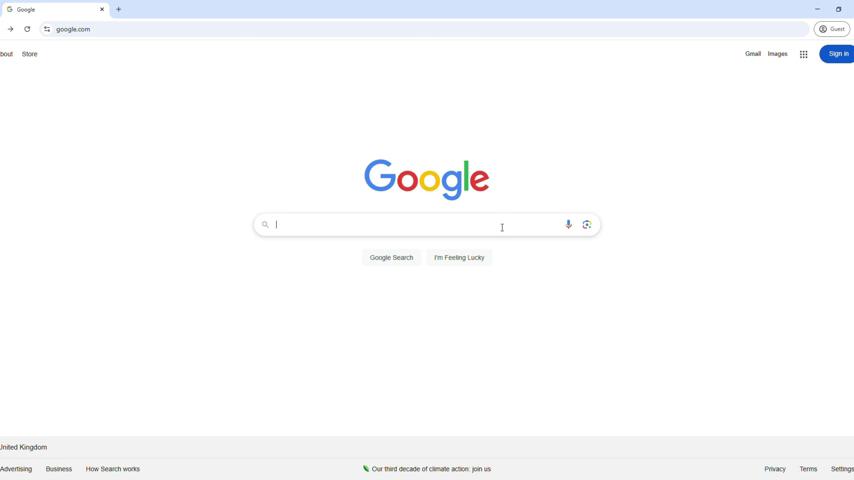The height and width of the screenshot is (480, 854).
Task: Open a new tab with the plus icon
Action: [x=118, y=9]
